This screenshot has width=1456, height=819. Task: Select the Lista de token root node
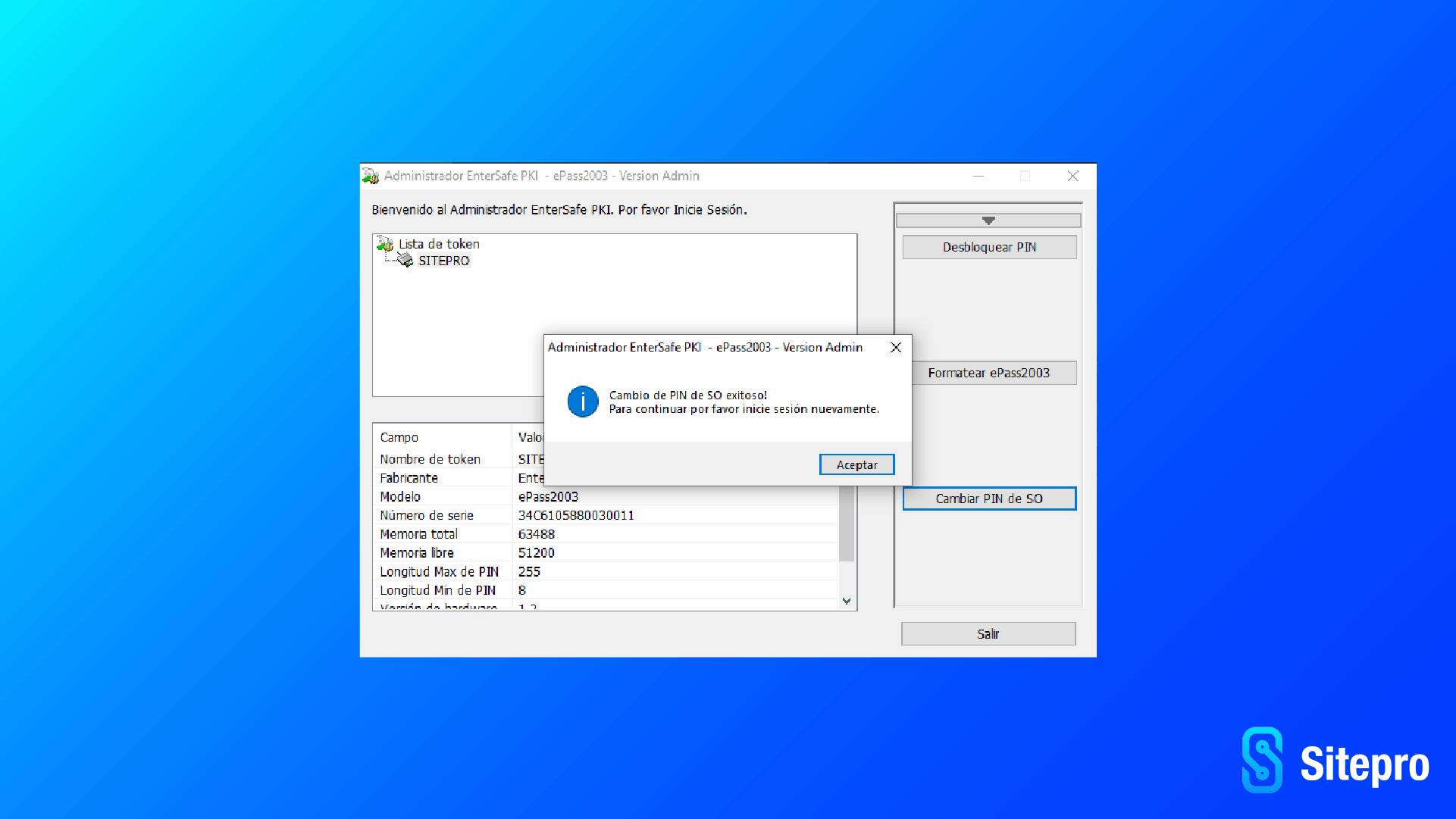(439, 244)
